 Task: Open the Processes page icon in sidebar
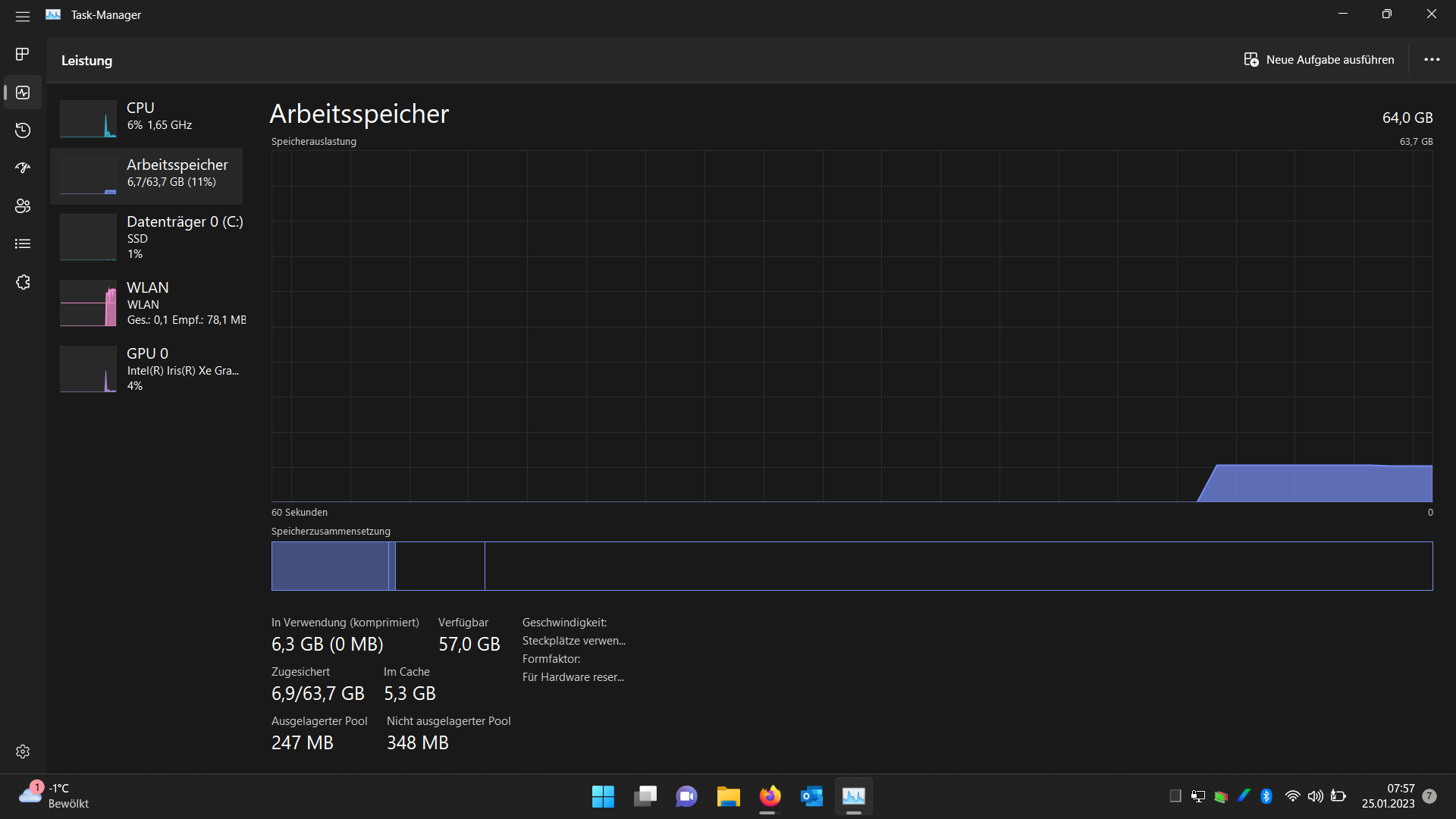click(x=23, y=54)
